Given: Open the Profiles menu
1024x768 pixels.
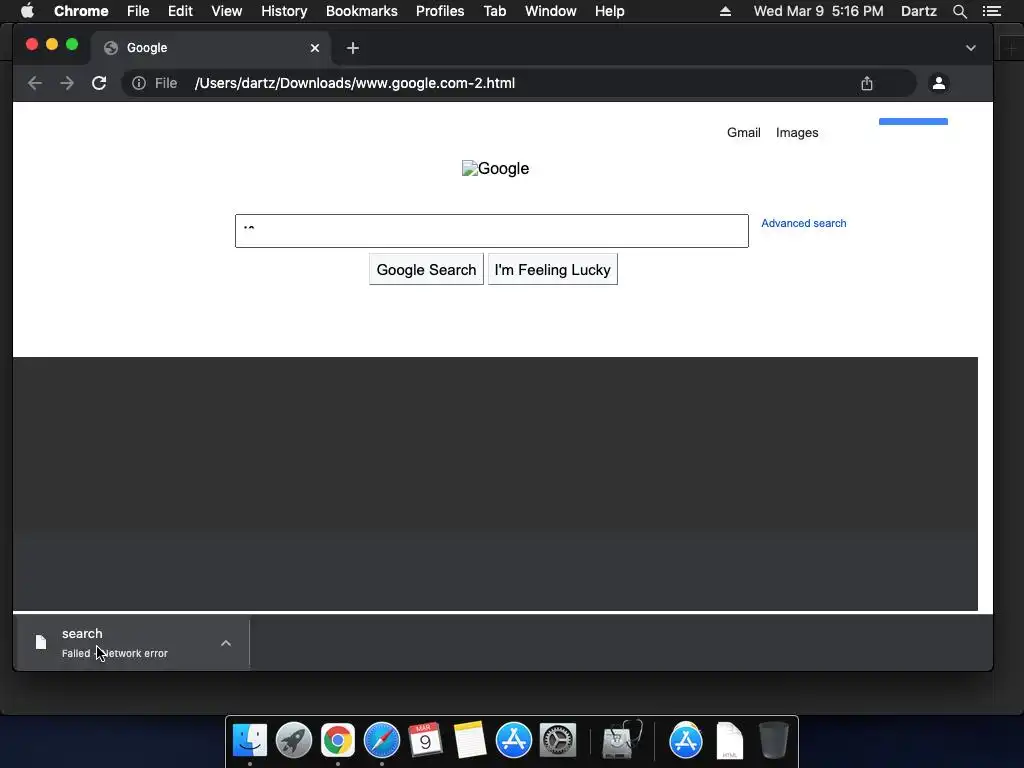Looking at the screenshot, I should tap(440, 11).
